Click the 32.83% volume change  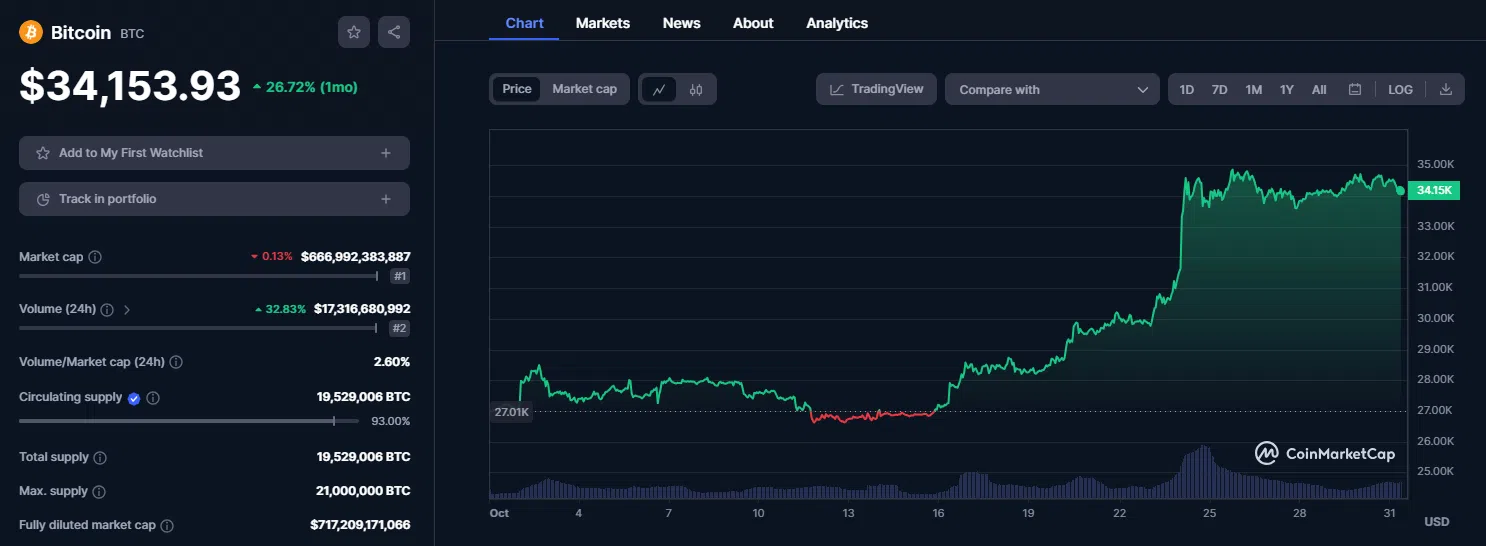tap(280, 309)
